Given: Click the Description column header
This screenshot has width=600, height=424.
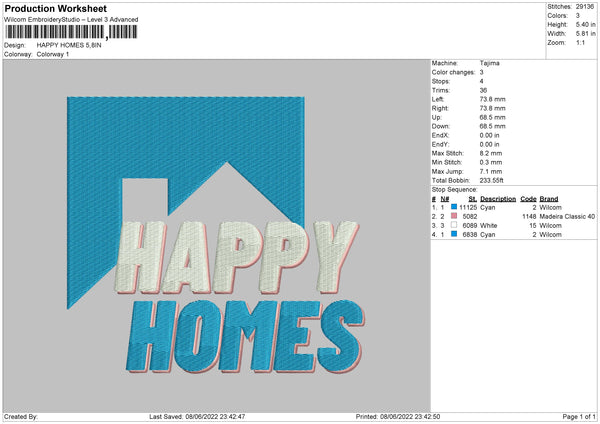Looking at the screenshot, I should (498, 199).
